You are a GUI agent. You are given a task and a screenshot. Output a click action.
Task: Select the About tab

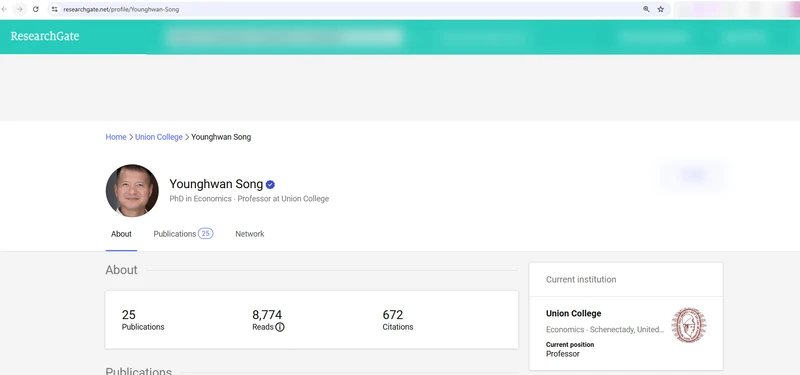pyautogui.click(x=121, y=234)
